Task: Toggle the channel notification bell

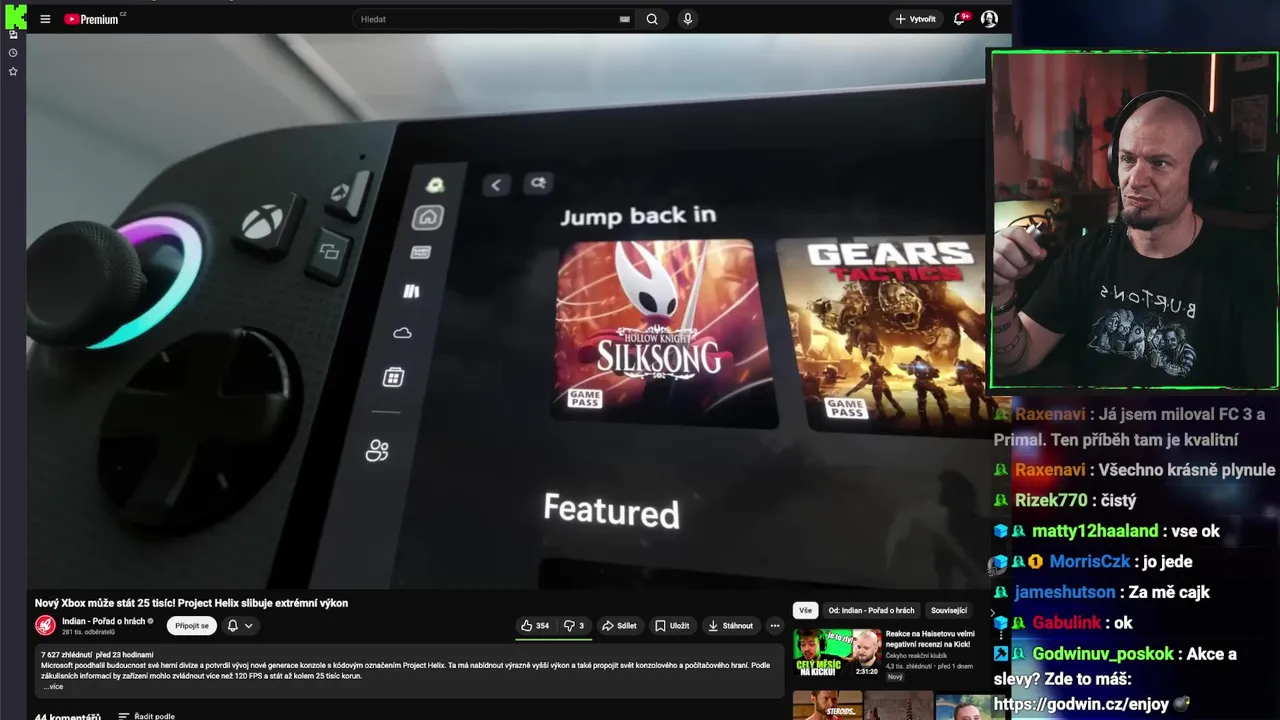Action: click(232, 626)
